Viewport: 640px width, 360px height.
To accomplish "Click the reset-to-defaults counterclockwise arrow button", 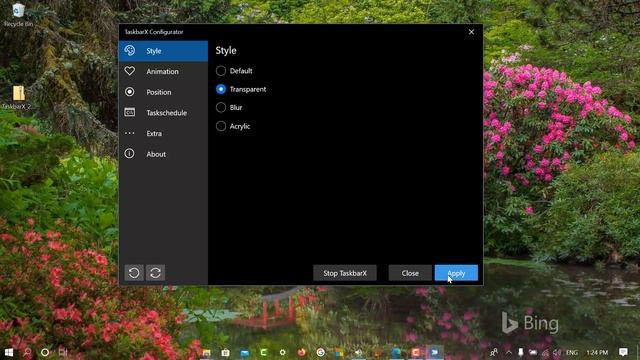I will point(134,273).
